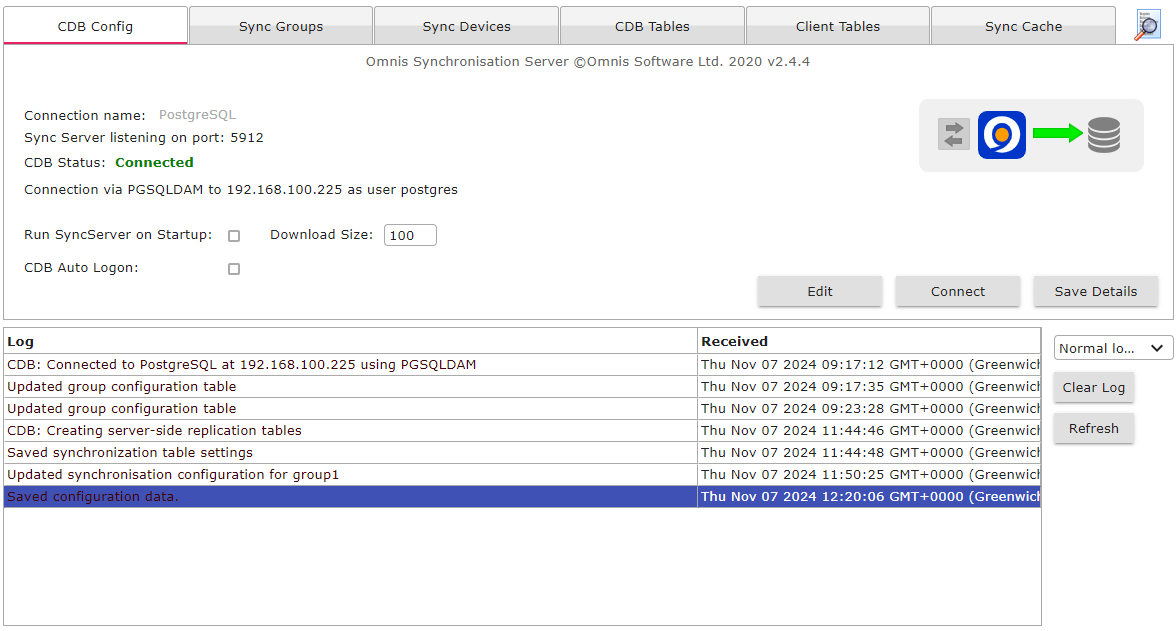This screenshot has width=1176, height=631.
Task: Click the Edit button
Action: point(820,291)
